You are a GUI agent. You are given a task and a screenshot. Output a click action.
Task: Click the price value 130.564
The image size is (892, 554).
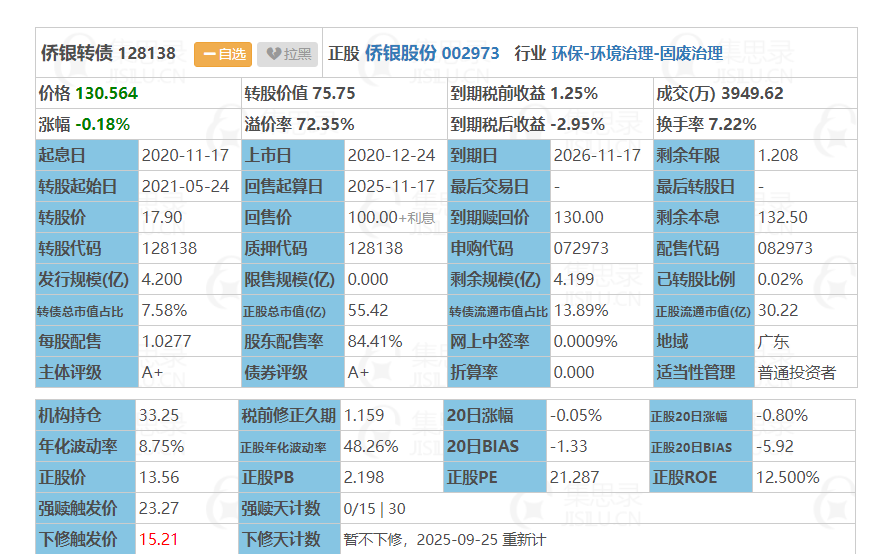106,93
